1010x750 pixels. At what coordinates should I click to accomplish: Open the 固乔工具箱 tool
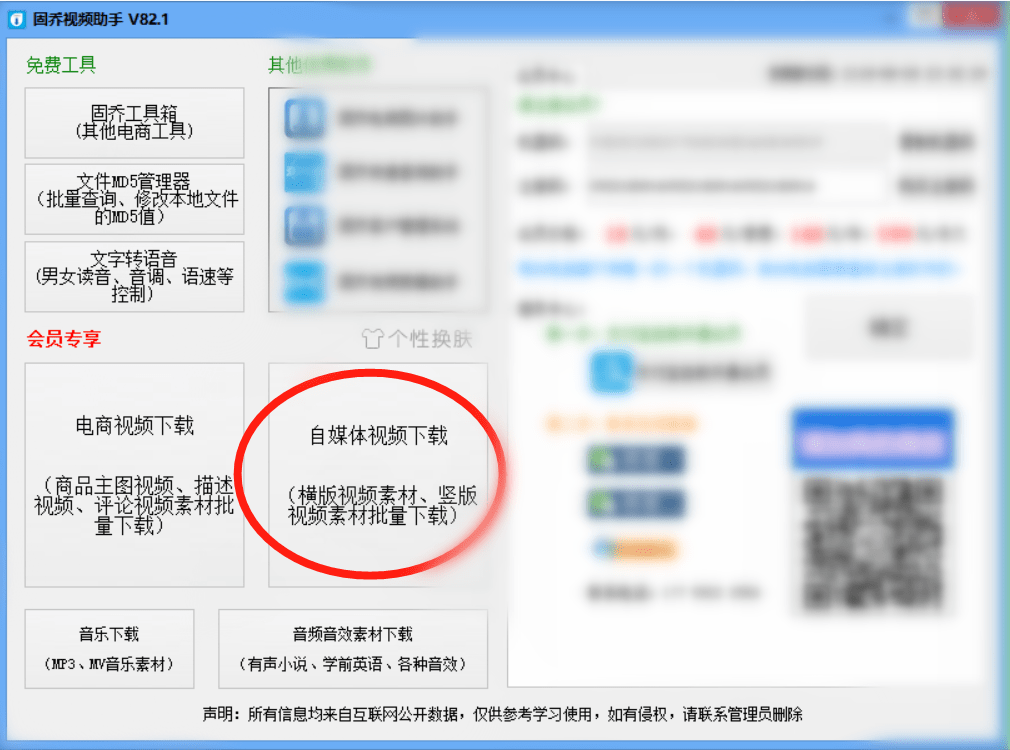(133, 122)
